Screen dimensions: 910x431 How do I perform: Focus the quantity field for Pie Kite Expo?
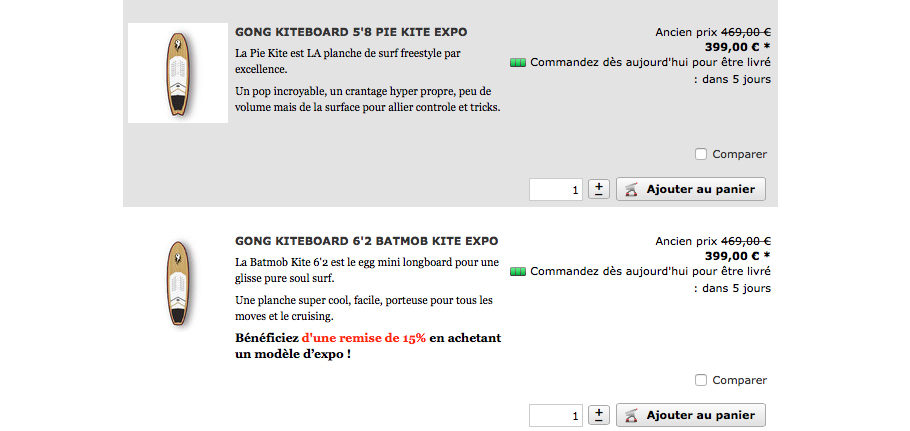pos(556,190)
